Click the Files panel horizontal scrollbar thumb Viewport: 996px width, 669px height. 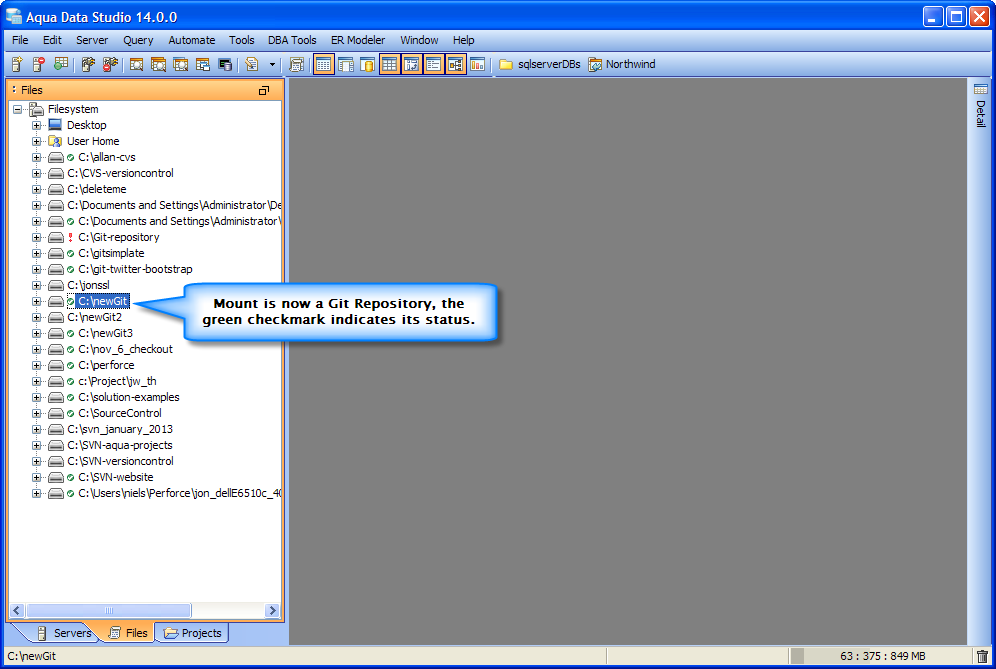click(x=109, y=611)
